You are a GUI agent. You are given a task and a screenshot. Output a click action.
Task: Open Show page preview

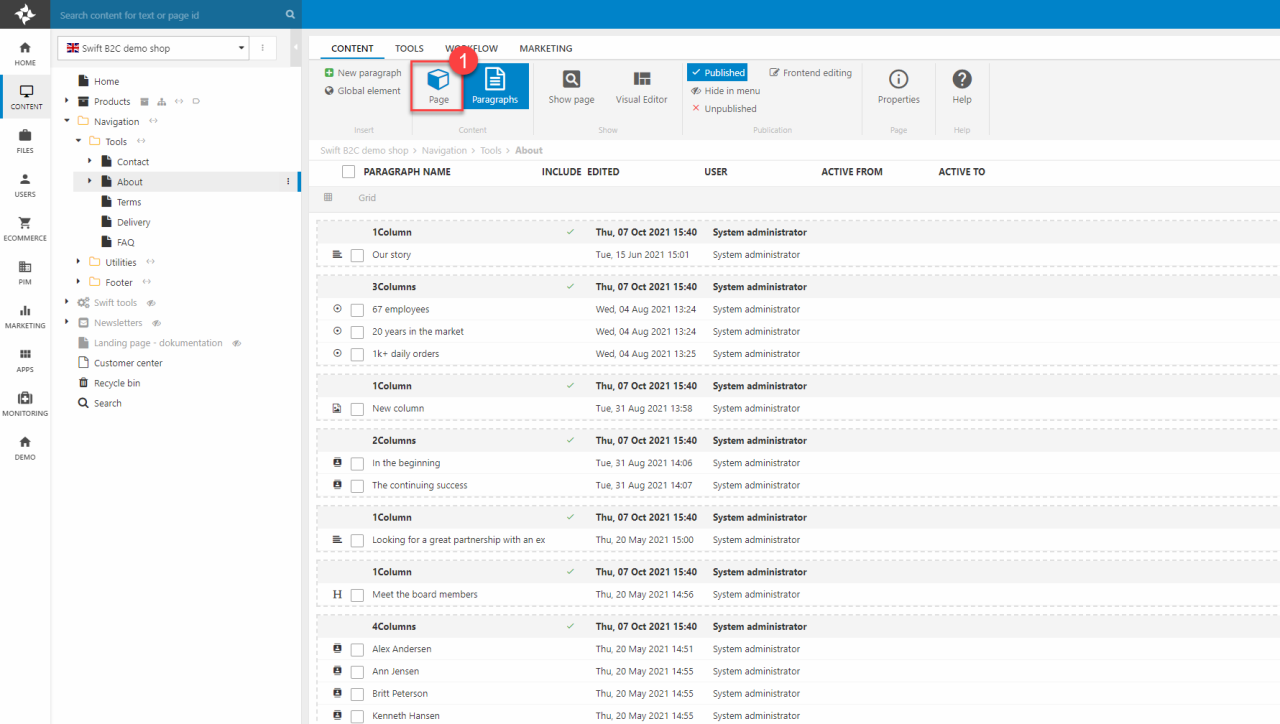(x=571, y=87)
